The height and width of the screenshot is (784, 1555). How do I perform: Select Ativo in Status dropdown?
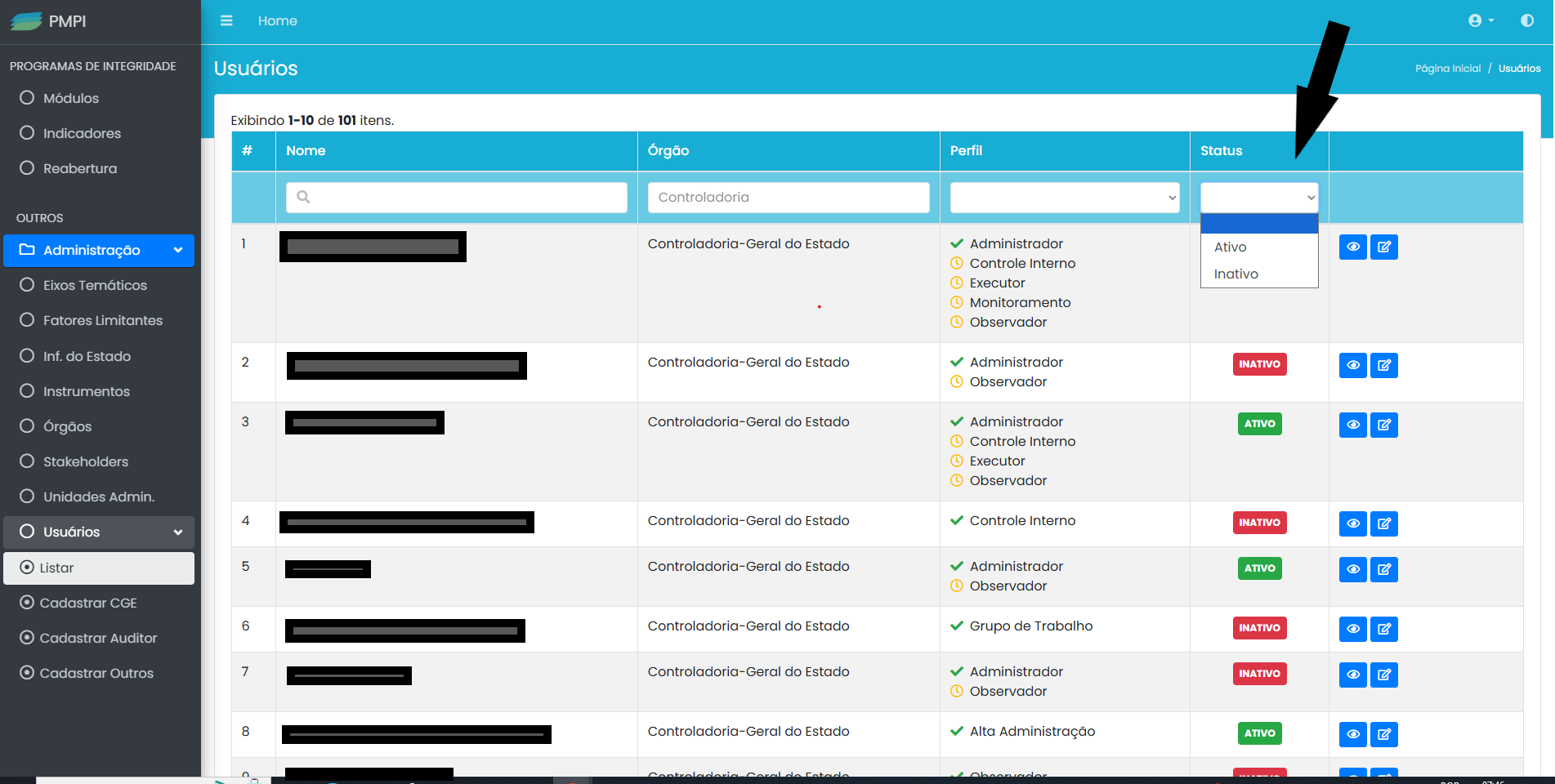click(x=1230, y=247)
